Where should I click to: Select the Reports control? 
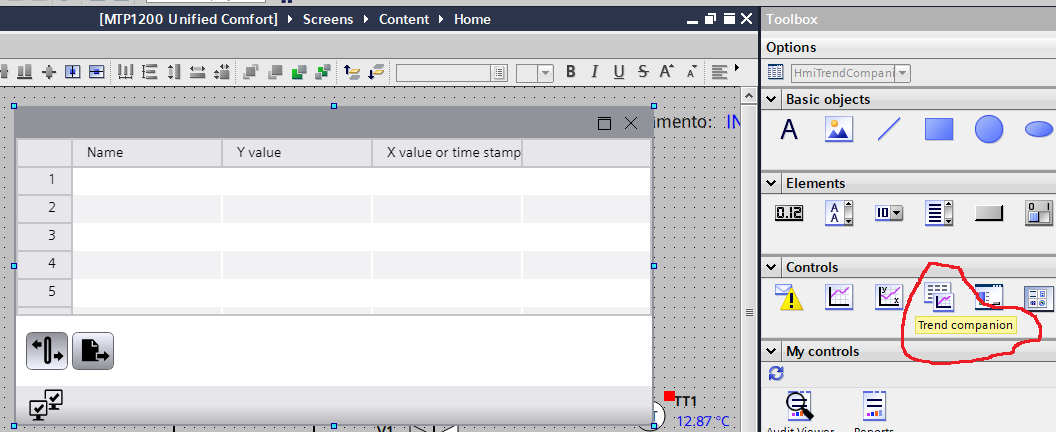coord(873,406)
